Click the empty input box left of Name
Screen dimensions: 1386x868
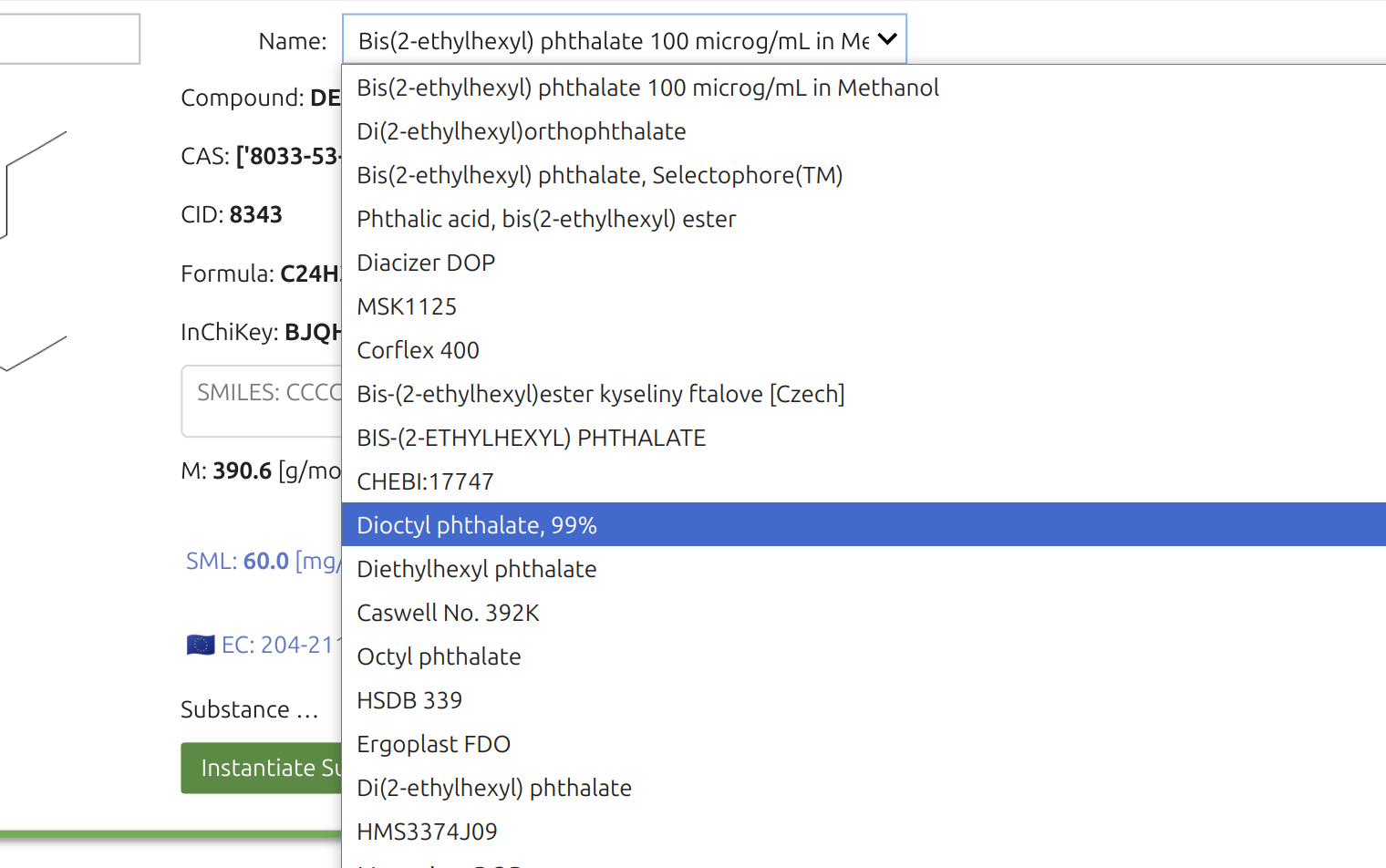click(x=69, y=38)
